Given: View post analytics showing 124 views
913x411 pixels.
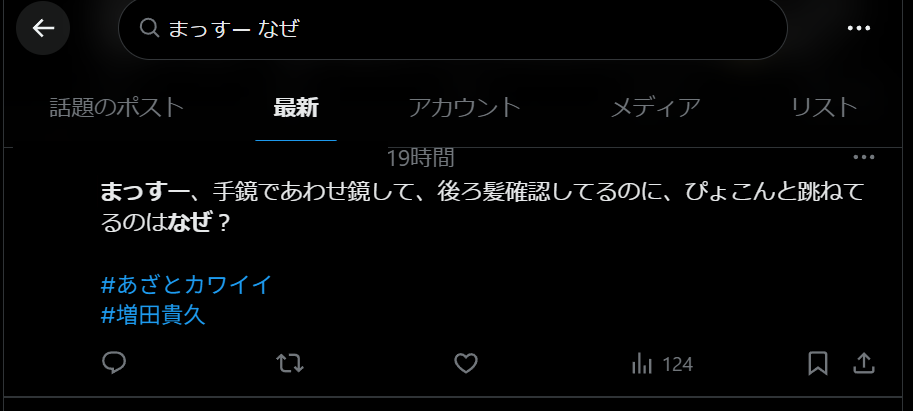Looking at the screenshot, I should coord(662,364).
